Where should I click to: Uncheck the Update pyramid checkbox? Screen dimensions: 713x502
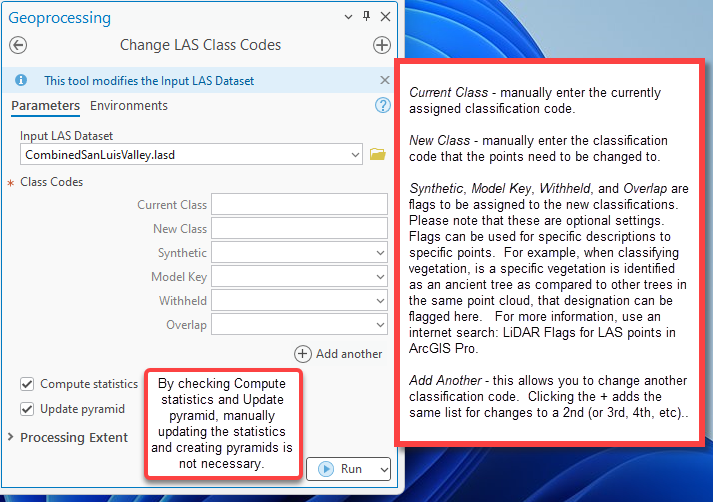27,409
